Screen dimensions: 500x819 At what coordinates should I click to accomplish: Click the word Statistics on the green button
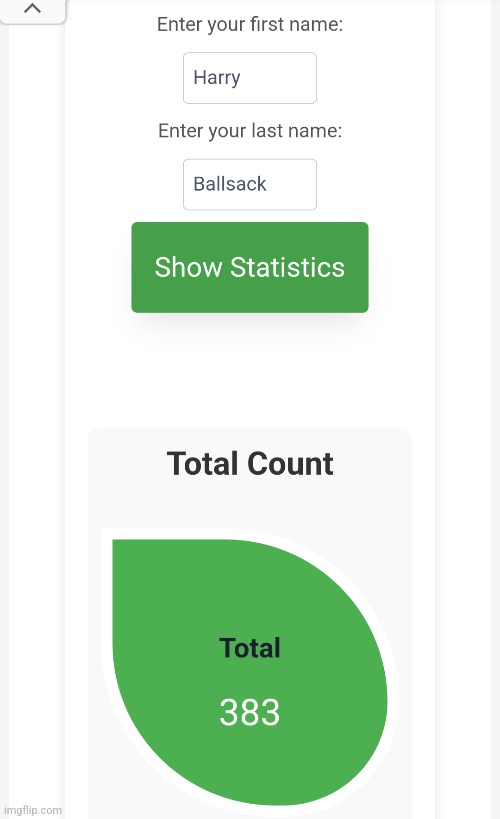tap(287, 267)
